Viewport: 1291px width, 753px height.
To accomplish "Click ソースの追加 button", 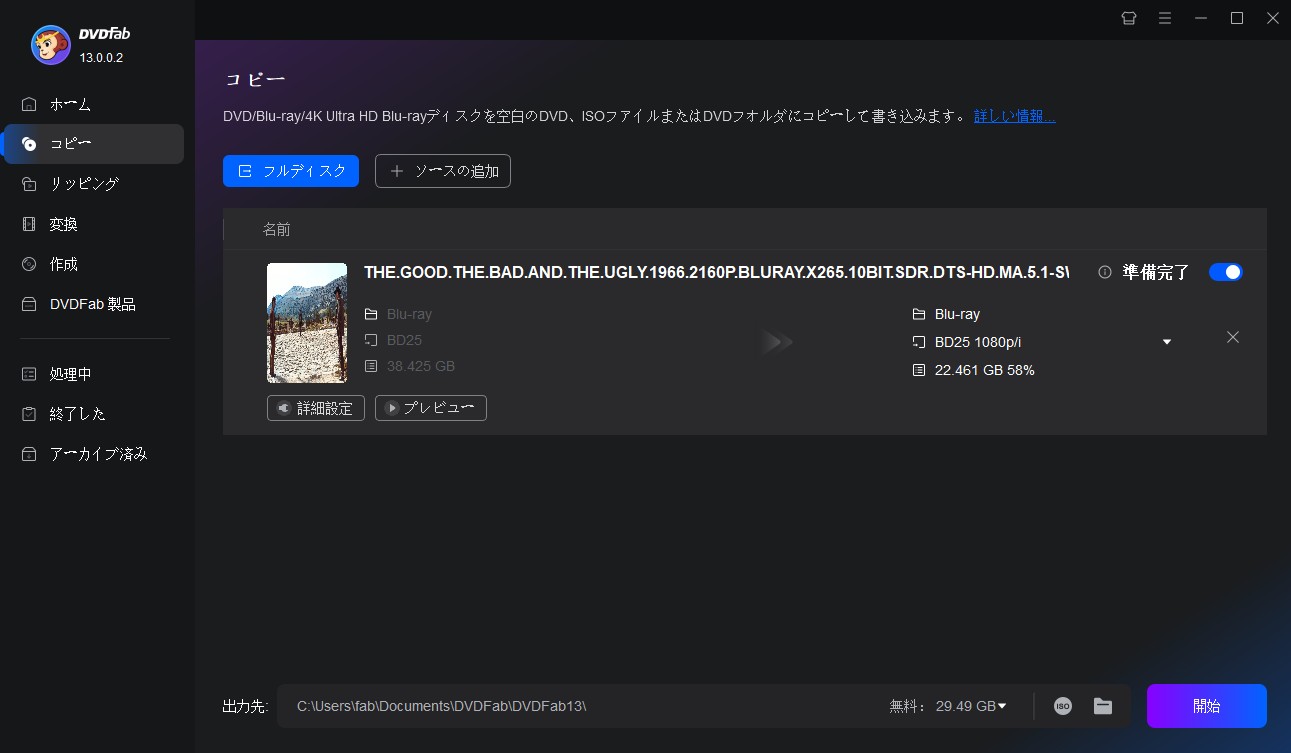I will coord(443,171).
